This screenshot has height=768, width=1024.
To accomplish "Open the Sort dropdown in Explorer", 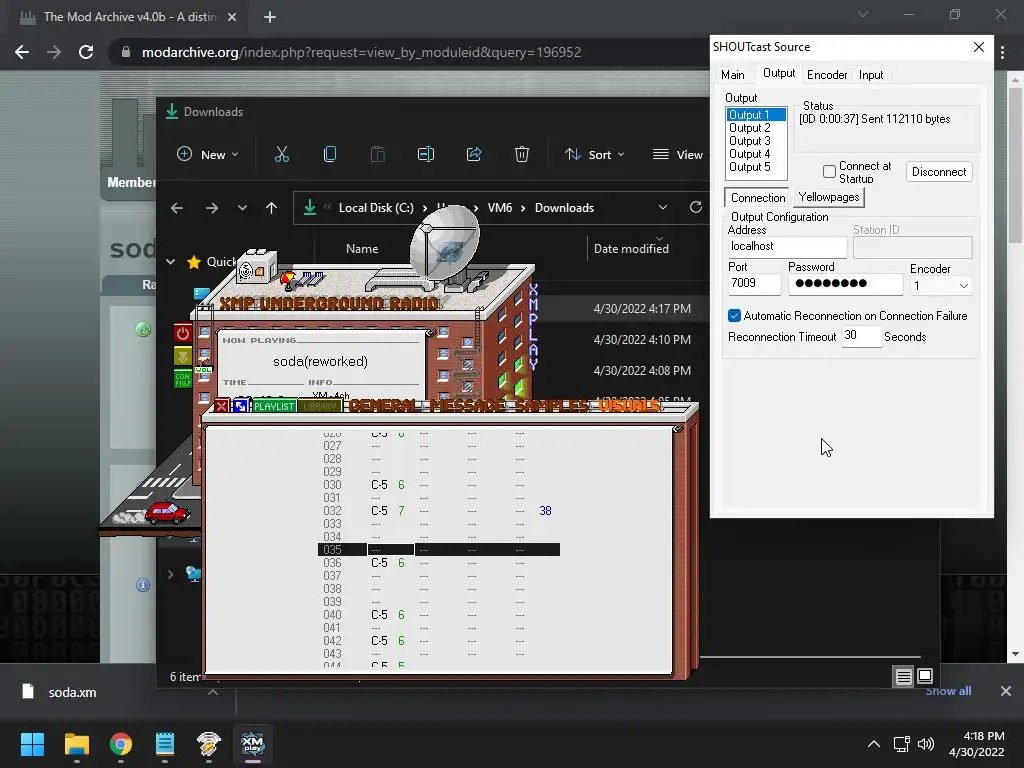I will (x=594, y=155).
